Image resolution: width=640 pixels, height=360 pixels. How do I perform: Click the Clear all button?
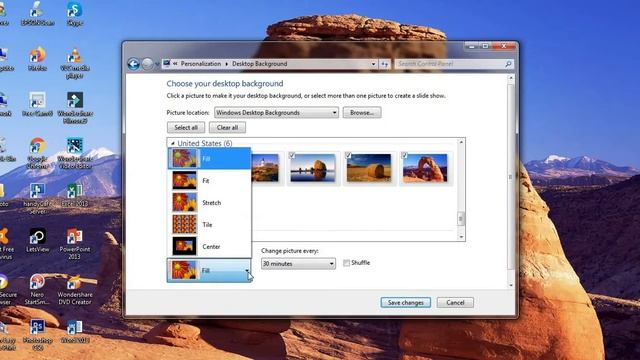[227, 127]
